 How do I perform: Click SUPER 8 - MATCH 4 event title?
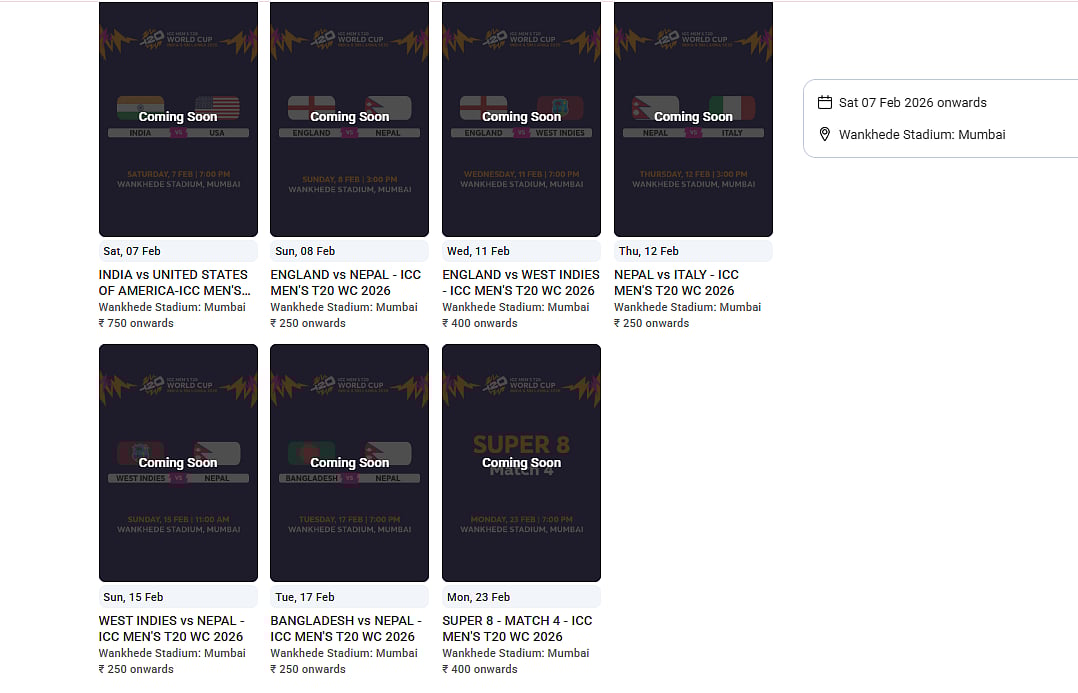click(517, 628)
